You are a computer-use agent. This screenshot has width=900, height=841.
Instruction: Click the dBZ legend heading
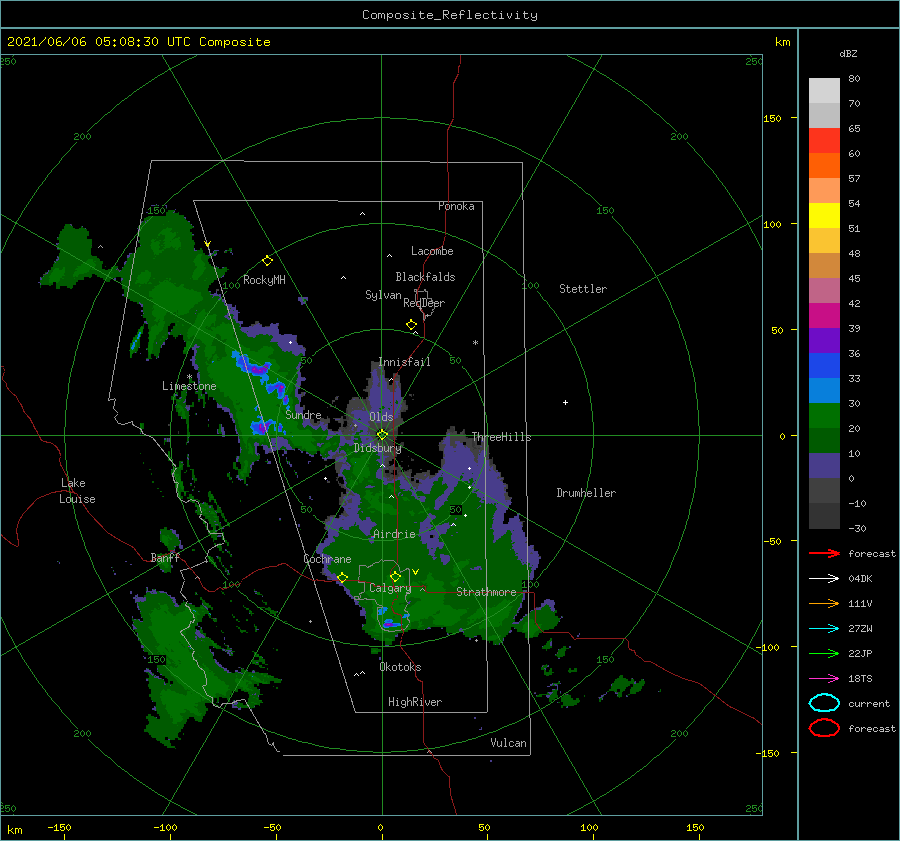848,53
